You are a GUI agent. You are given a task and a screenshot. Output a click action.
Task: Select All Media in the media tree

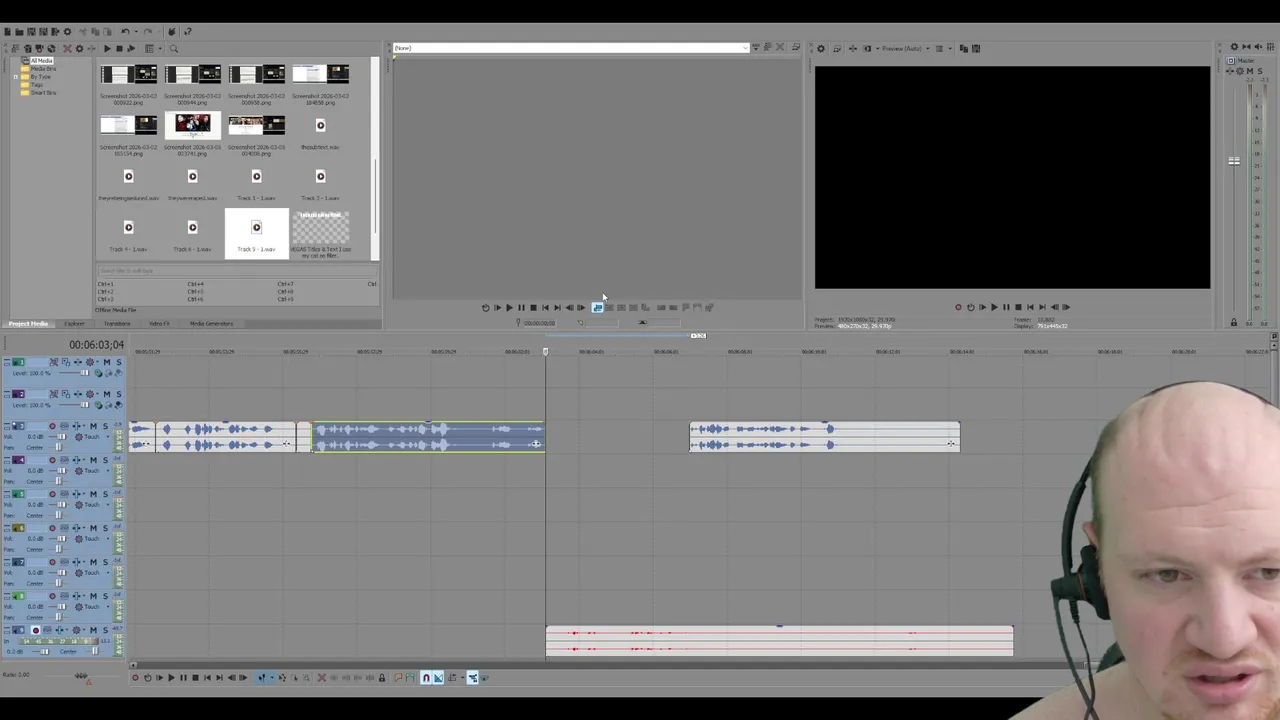(42, 61)
